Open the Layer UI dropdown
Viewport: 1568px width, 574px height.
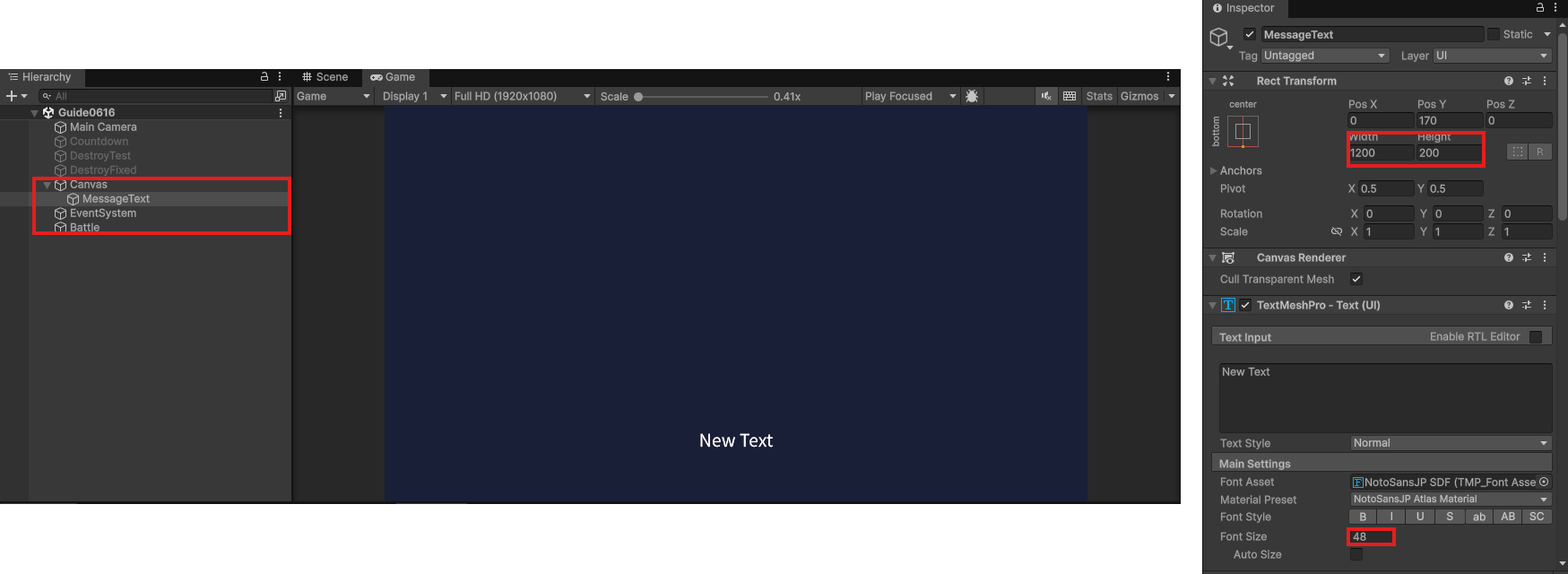[1493, 56]
